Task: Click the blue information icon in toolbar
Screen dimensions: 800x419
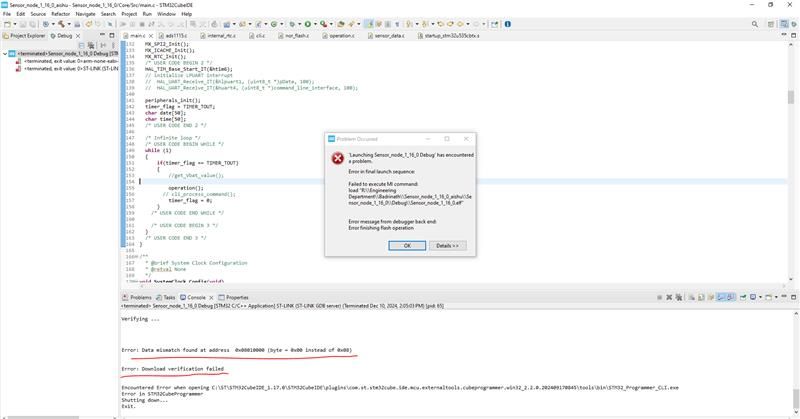Action: [508, 24]
